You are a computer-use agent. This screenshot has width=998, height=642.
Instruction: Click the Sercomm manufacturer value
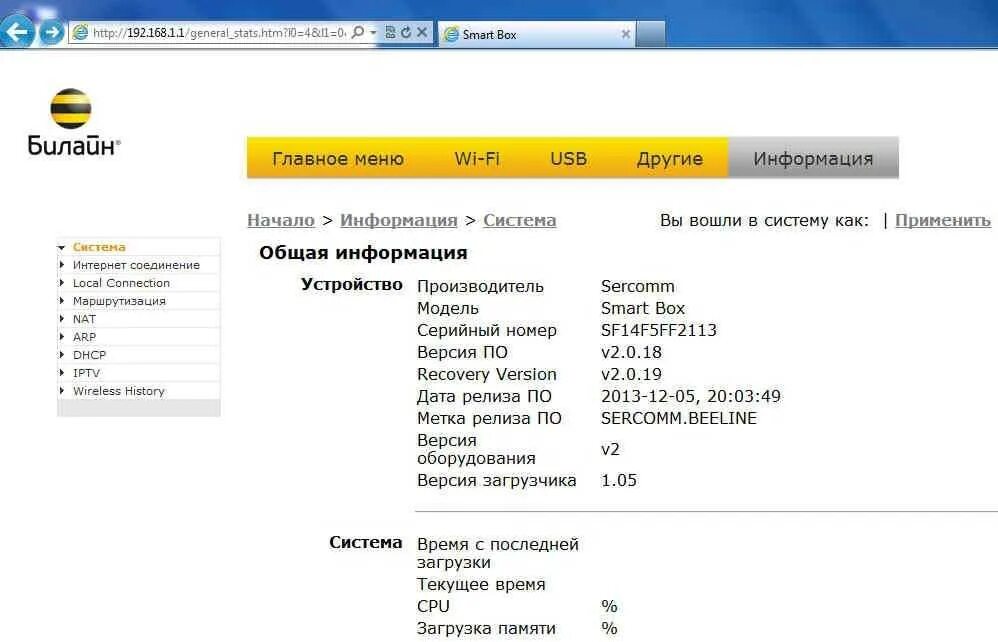(638, 286)
